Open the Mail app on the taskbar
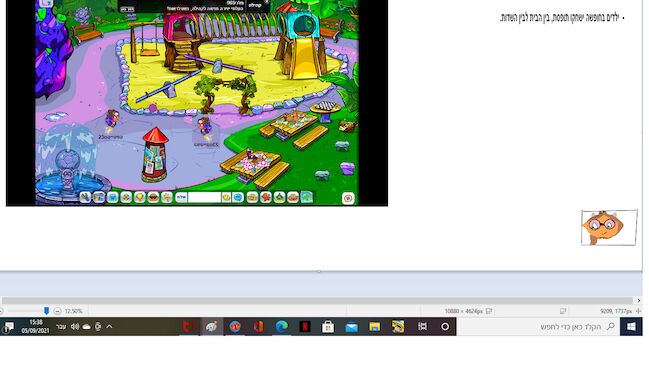Screen dimensions: 649x365 pyautogui.click(x=351, y=327)
